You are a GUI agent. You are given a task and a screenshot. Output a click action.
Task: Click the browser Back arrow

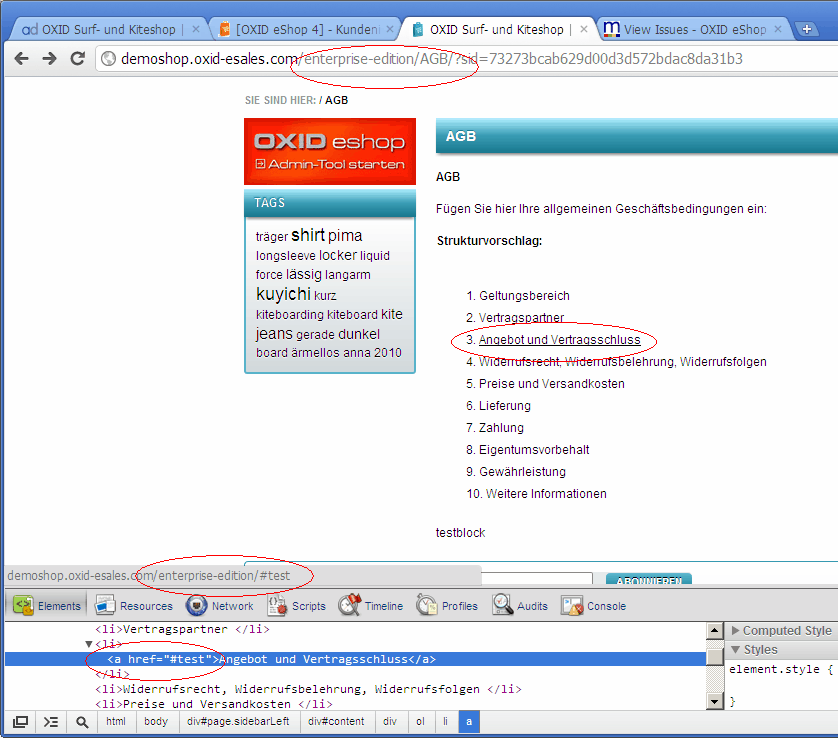tap(21, 58)
